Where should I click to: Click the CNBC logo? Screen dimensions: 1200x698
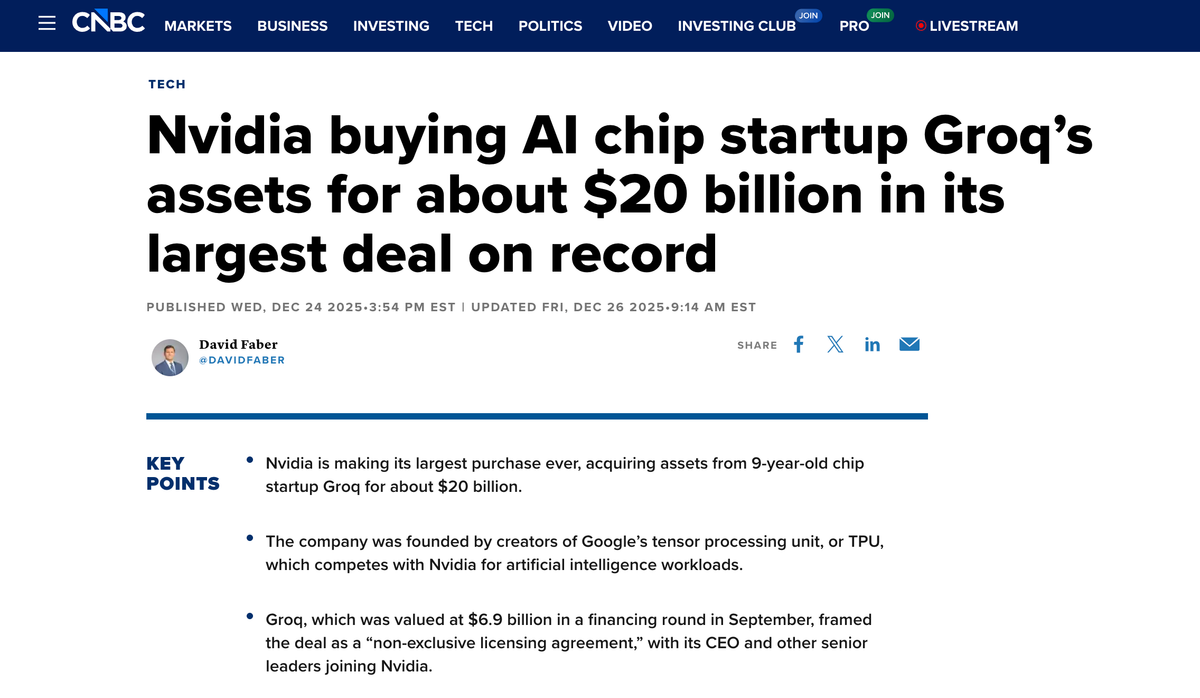coord(107,22)
